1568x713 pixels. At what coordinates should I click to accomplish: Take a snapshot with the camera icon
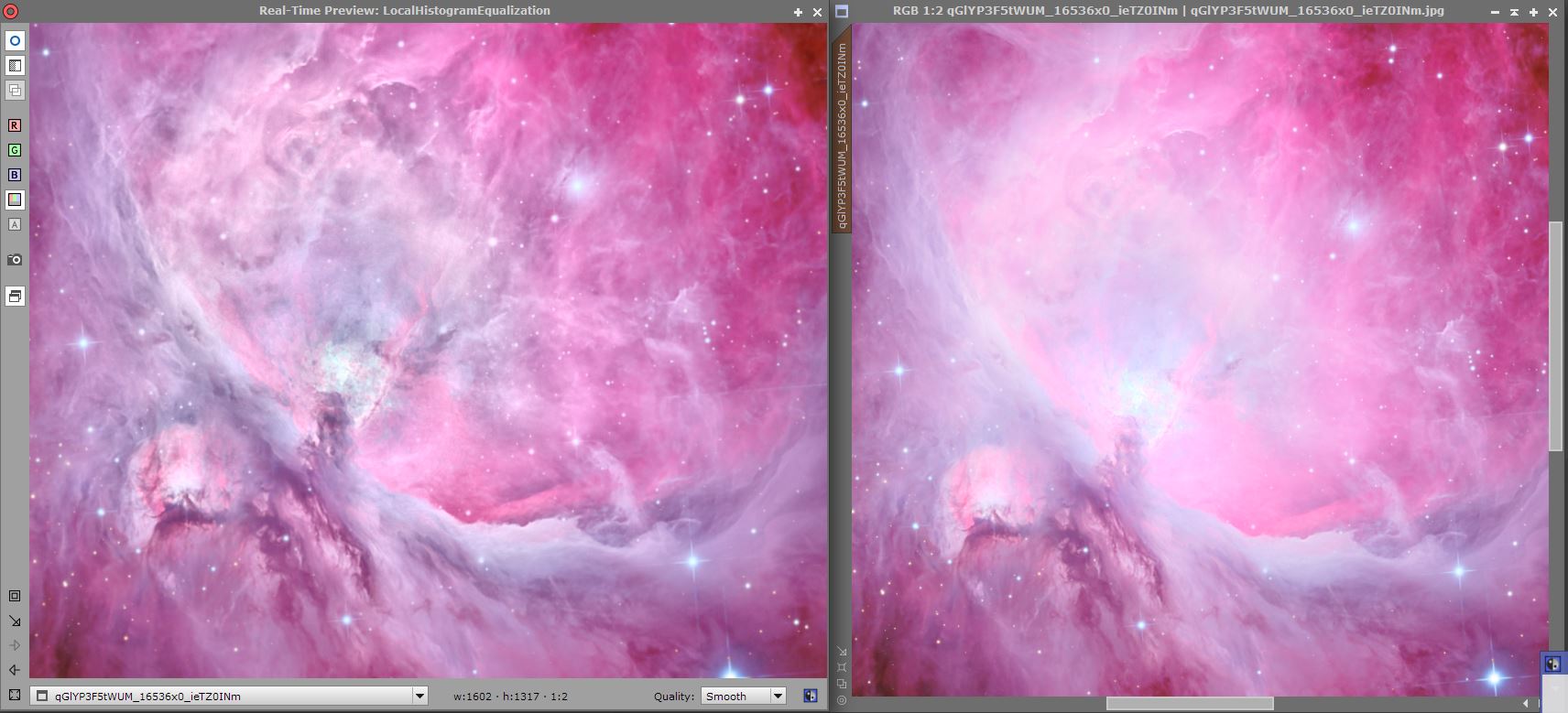(15, 260)
